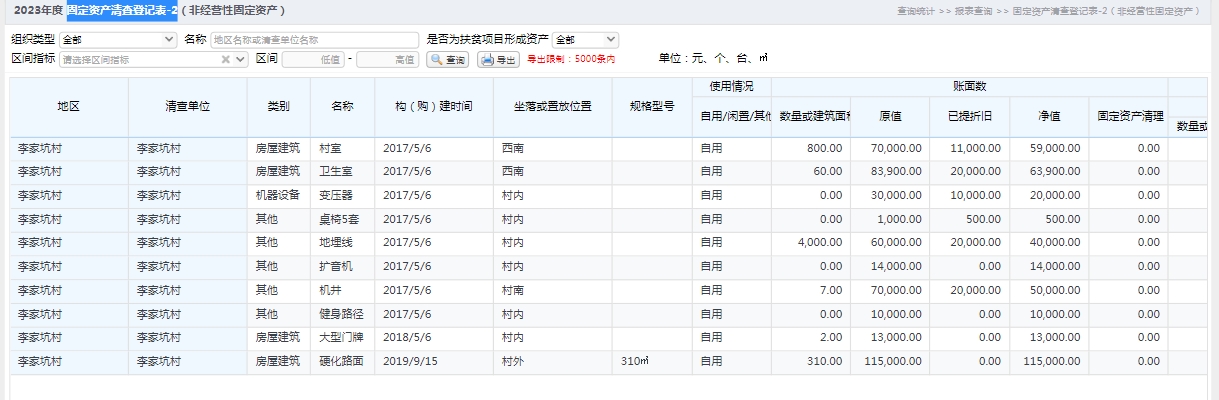Click the 83,900.00 original value cell
The image size is (1219, 400).
pos(890,171)
